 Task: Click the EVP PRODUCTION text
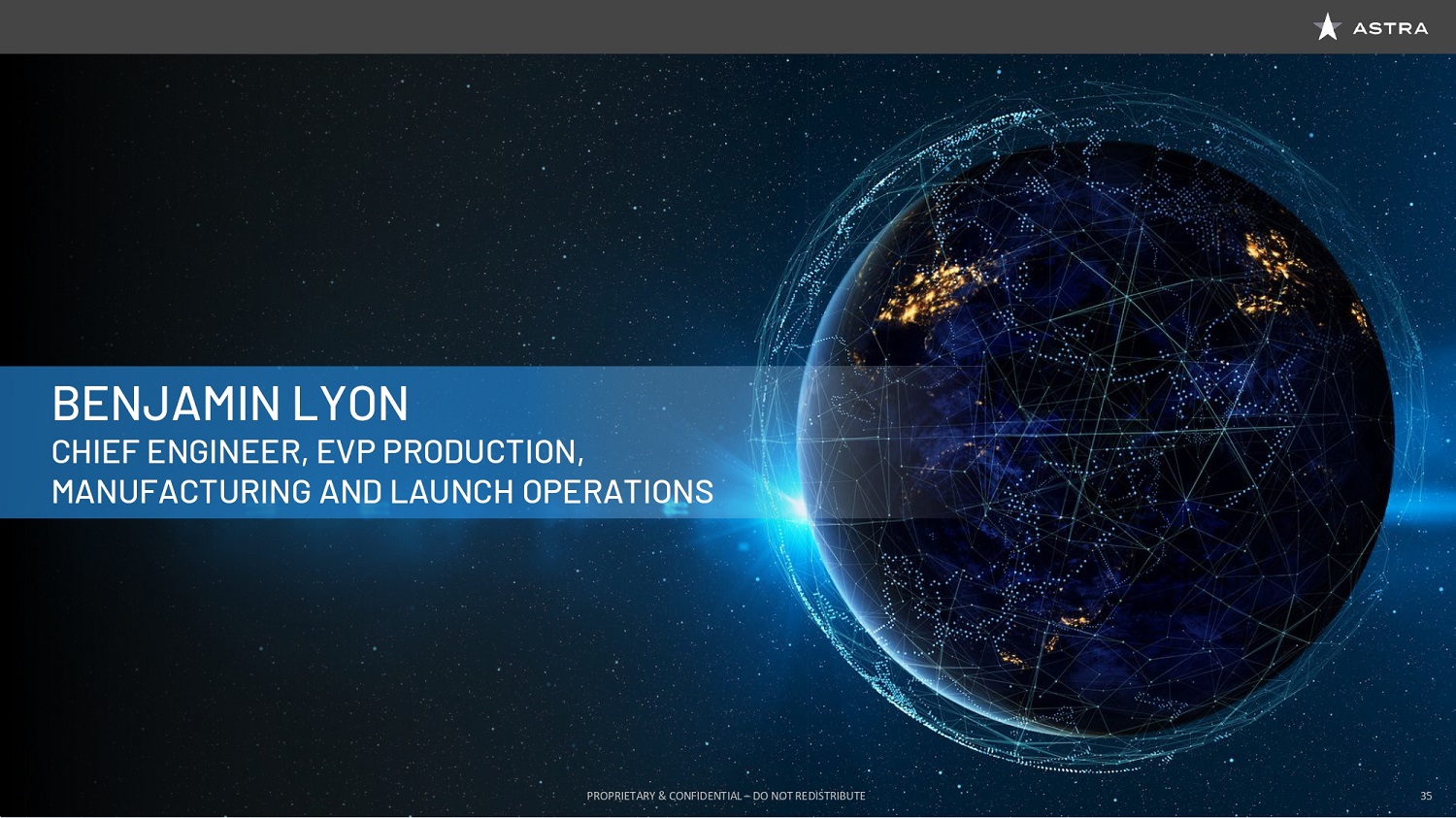point(449,452)
